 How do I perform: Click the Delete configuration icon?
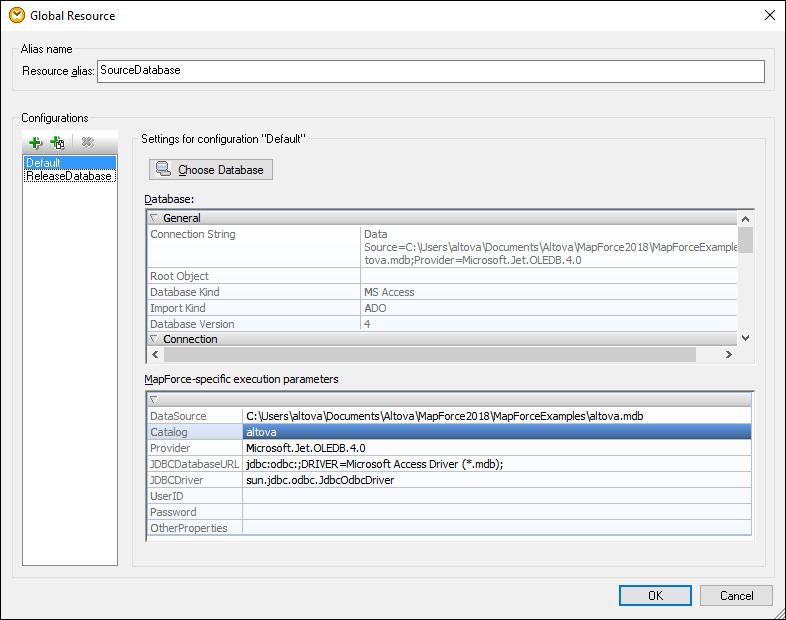87,143
